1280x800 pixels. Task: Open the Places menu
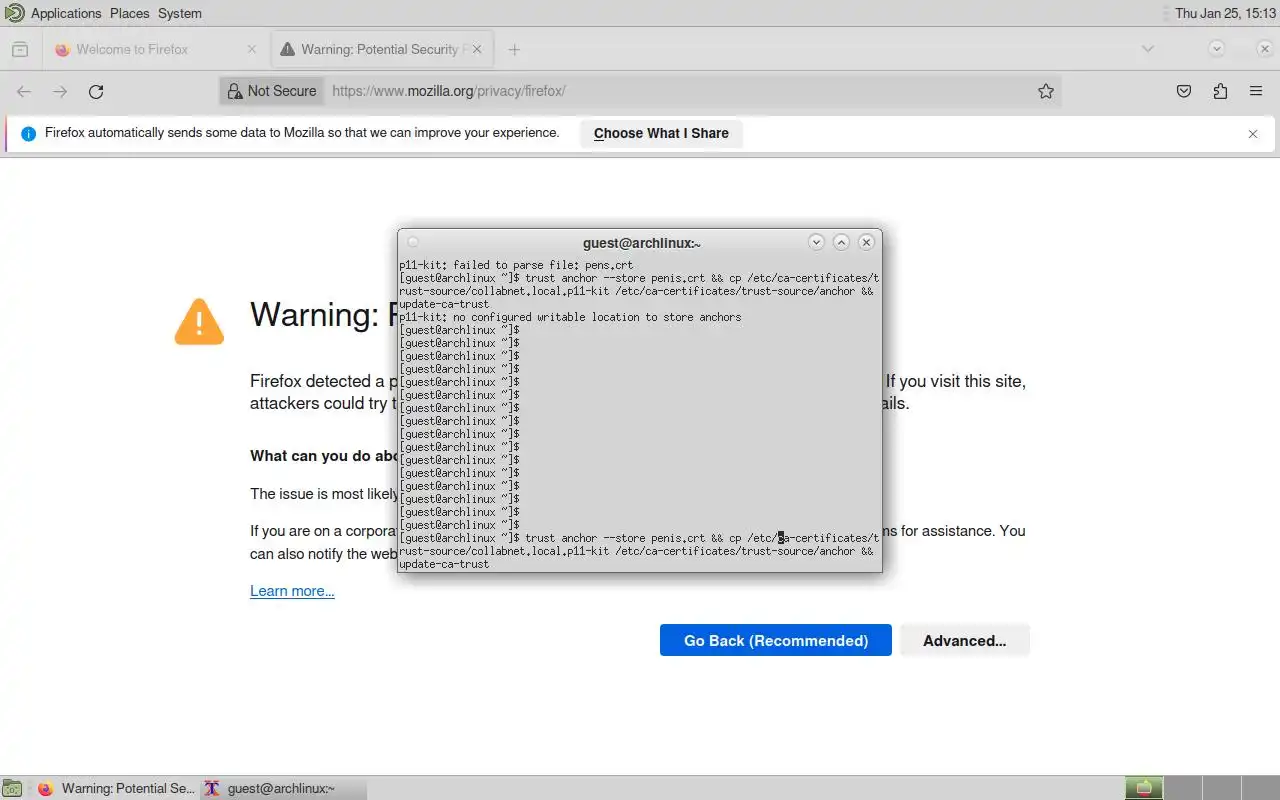coord(130,13)
